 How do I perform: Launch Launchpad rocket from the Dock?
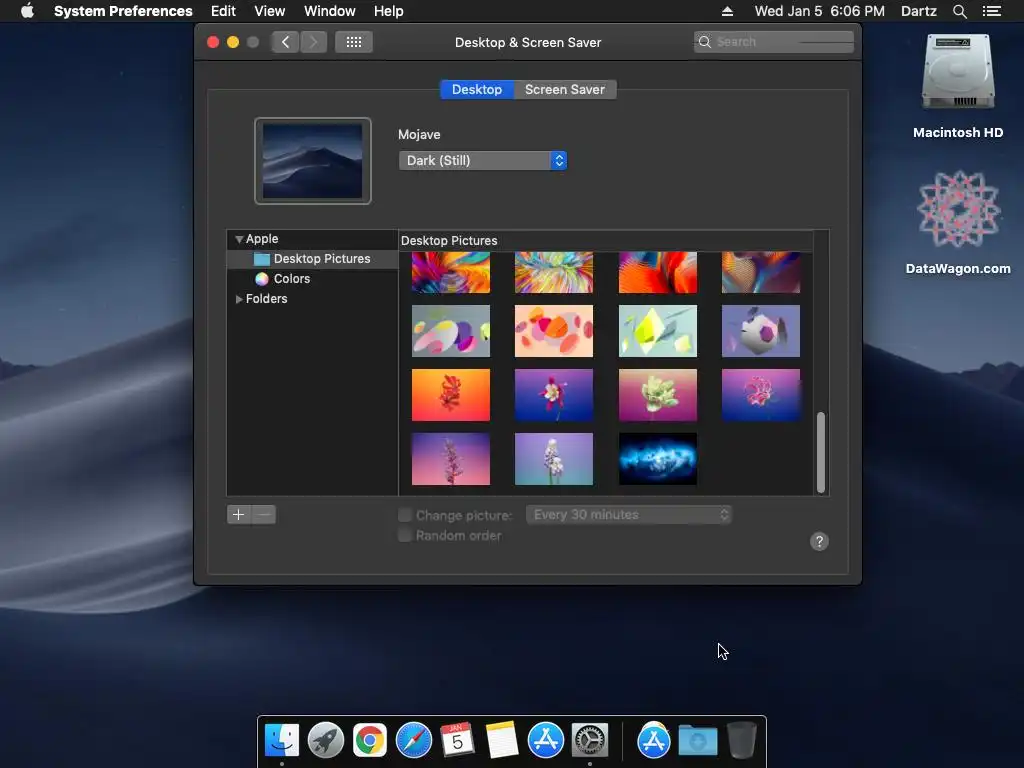point(326,740)
